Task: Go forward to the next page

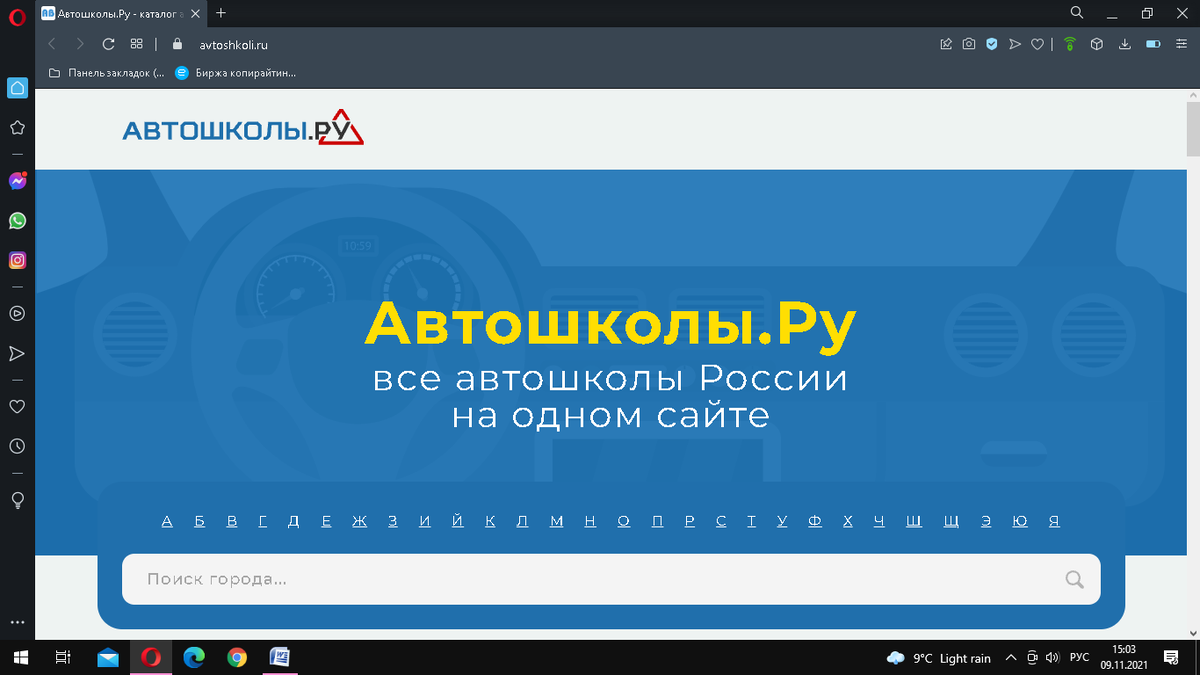Action: tap(80, 44)
